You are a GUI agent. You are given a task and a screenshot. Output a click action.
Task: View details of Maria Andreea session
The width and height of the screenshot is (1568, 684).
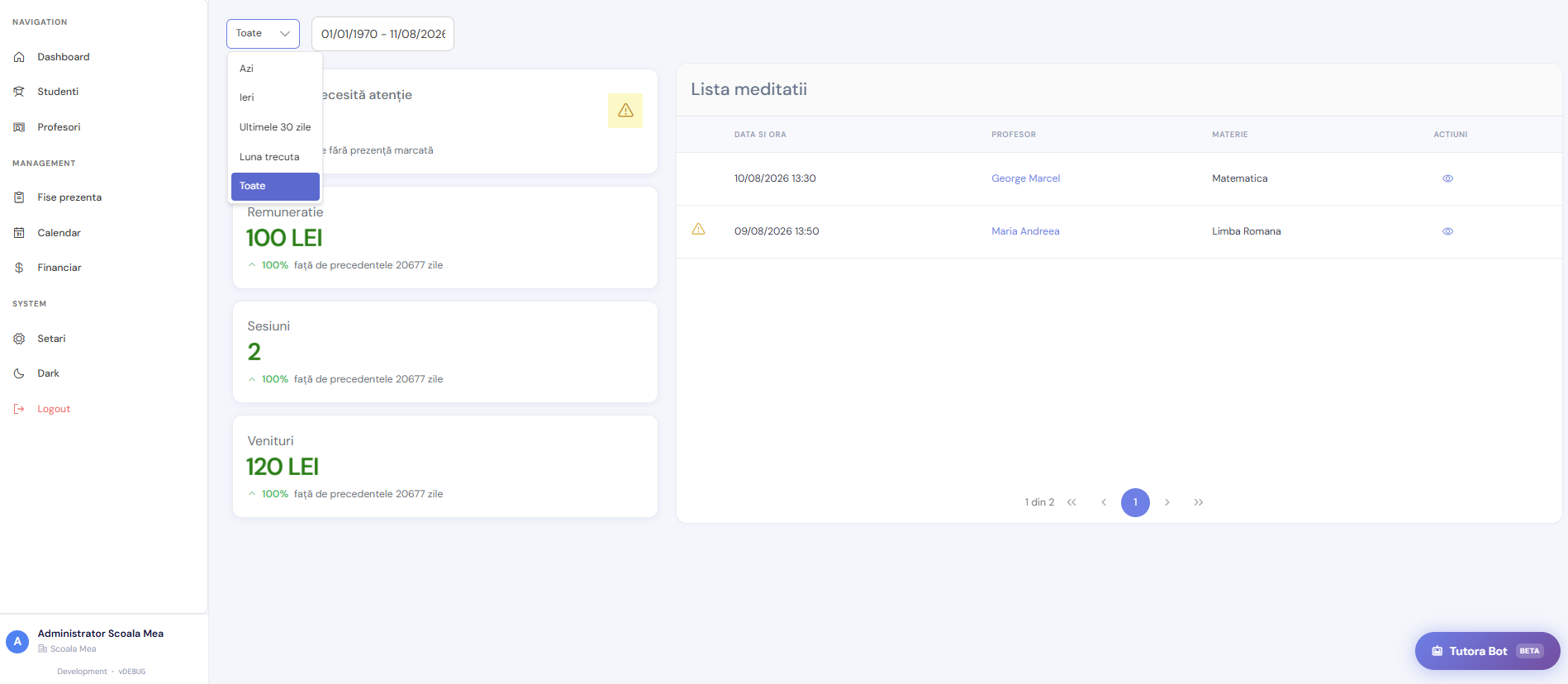pyautogui.click(x=1447, y=231)
